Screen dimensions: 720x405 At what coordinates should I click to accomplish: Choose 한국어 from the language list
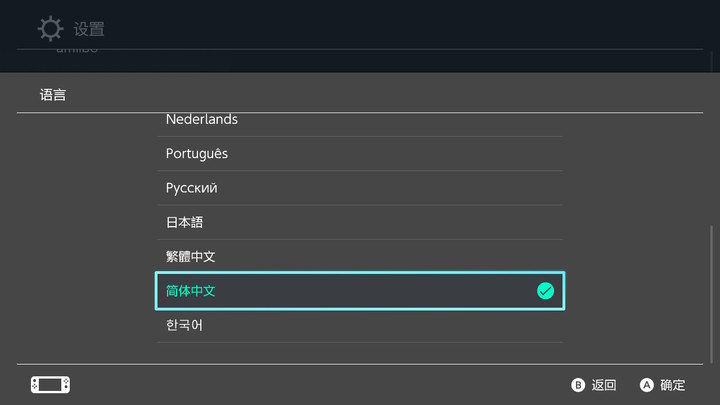[x=185, y=326]
